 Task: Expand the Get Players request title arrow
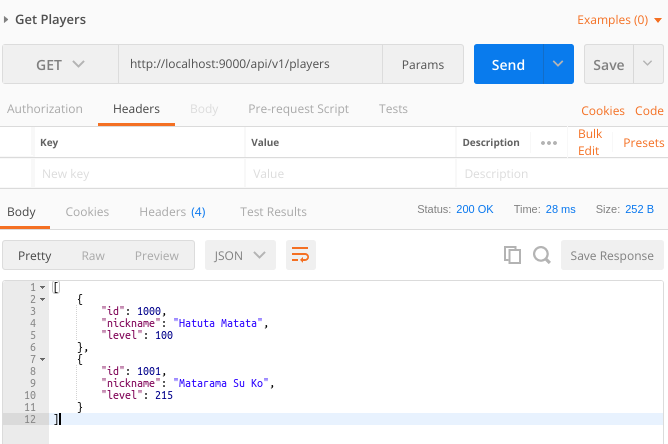pos(7,20)
